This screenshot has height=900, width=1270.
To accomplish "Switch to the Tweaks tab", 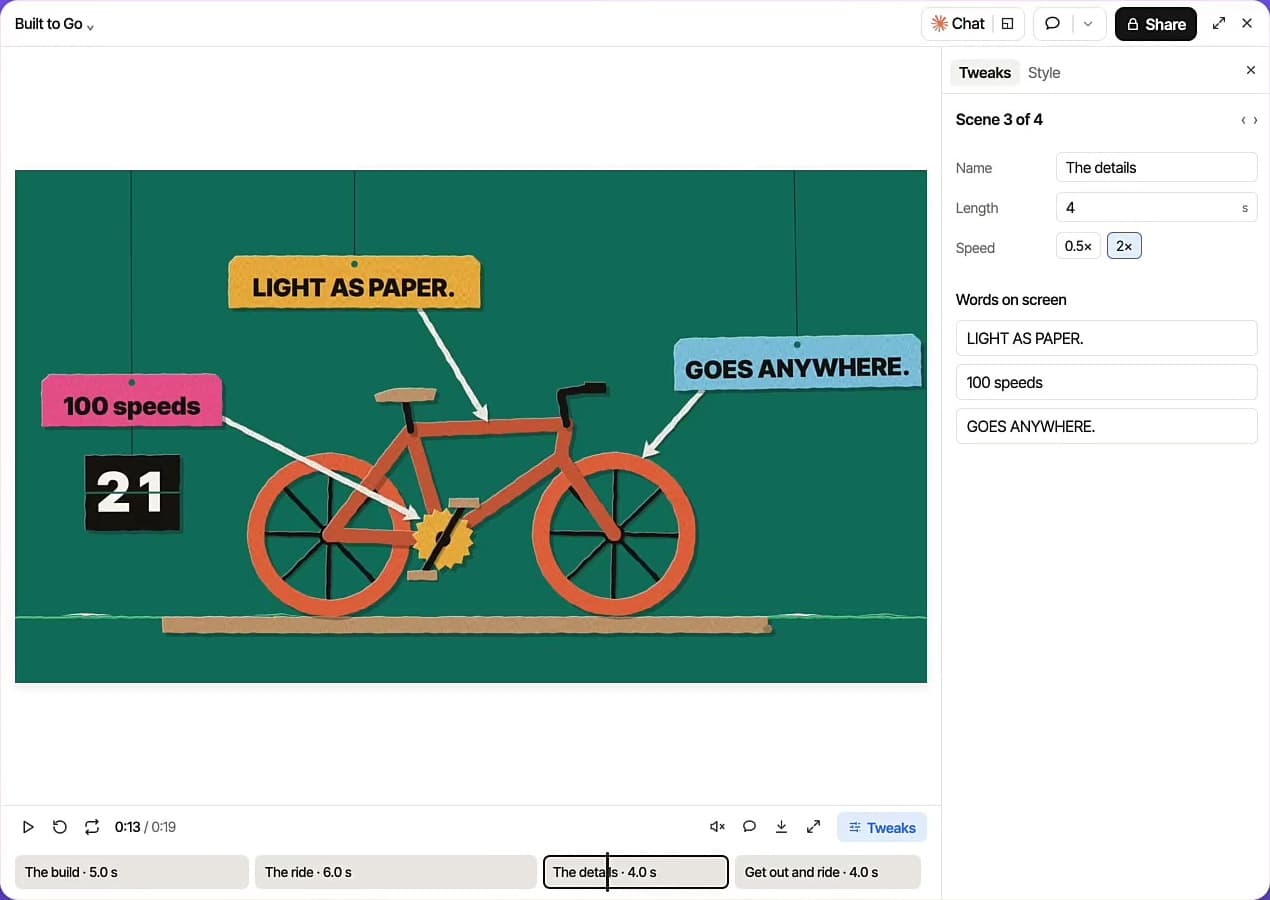I will click(985, 72).
